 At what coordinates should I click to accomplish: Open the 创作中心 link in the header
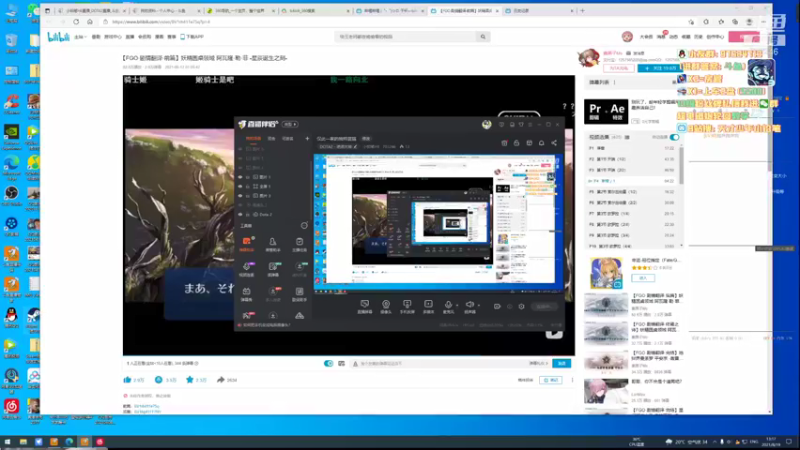point(715,37)
